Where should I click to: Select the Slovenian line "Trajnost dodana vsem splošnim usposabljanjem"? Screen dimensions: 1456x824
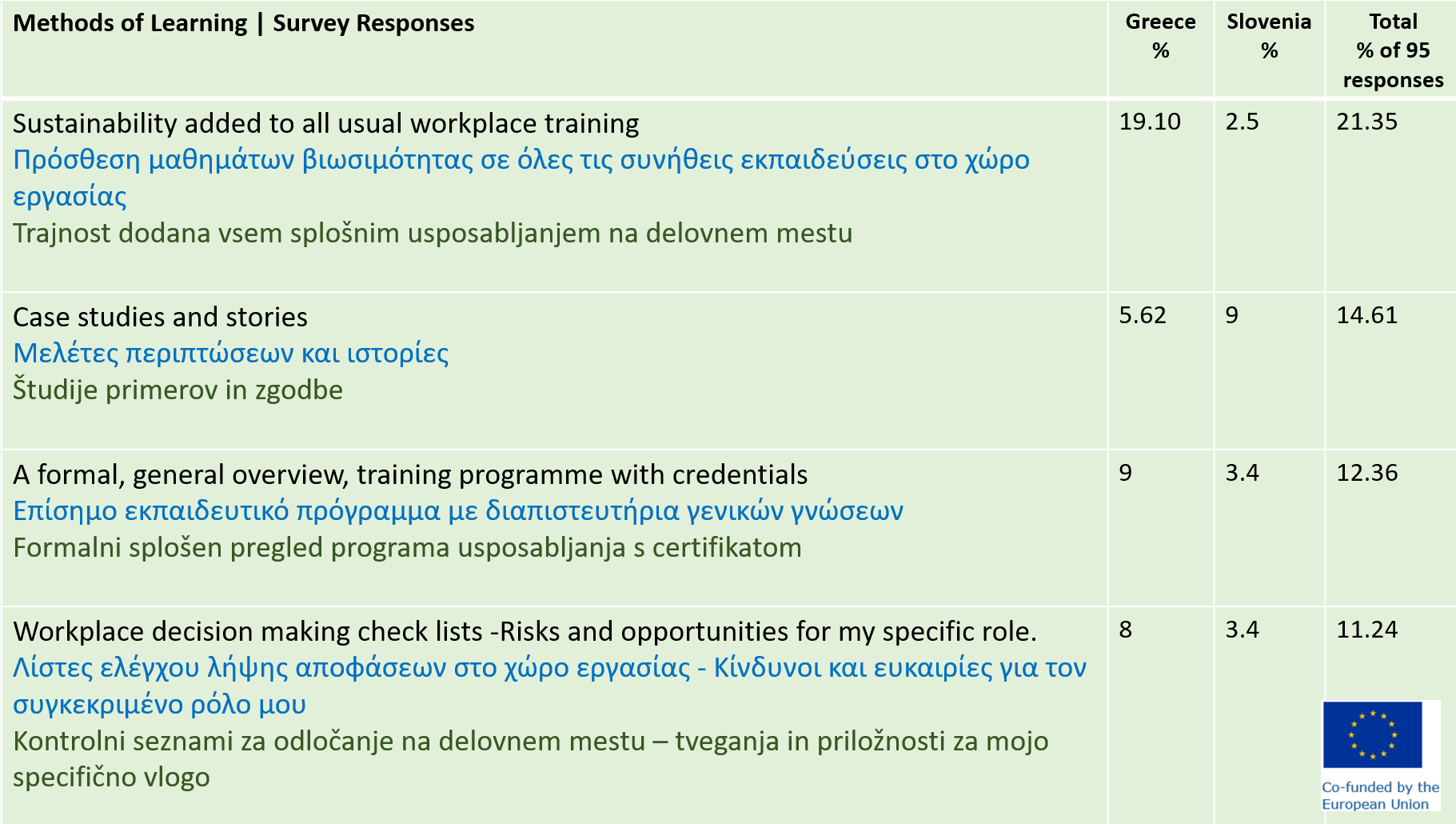coord(433,233)
